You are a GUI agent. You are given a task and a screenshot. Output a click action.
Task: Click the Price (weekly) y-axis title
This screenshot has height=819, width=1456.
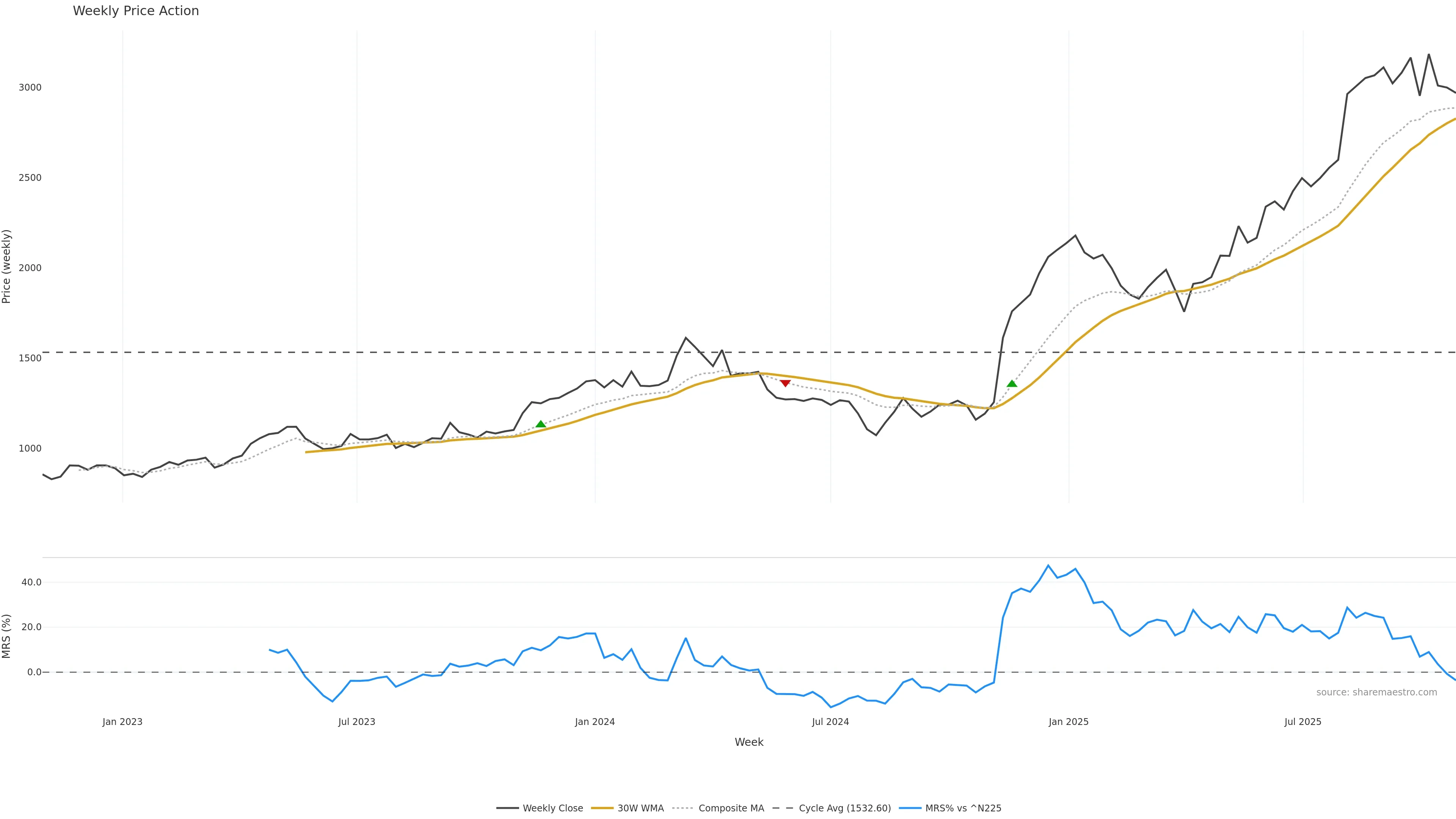click(7, 266)
